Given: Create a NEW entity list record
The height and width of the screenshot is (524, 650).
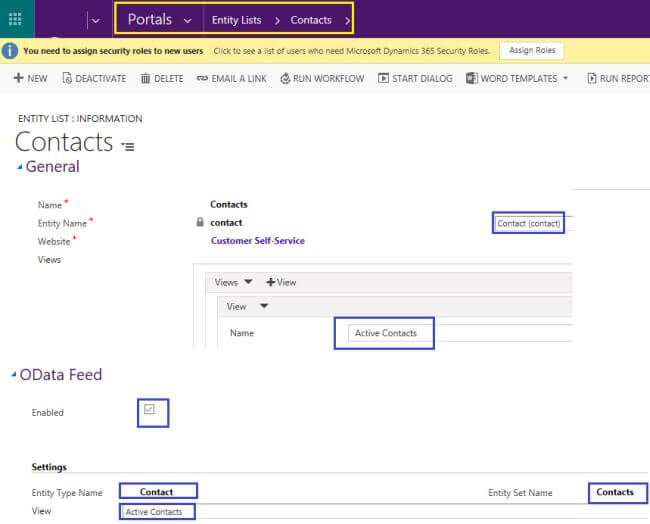Looking at the screenshot, I should click(x=31, y=78).
